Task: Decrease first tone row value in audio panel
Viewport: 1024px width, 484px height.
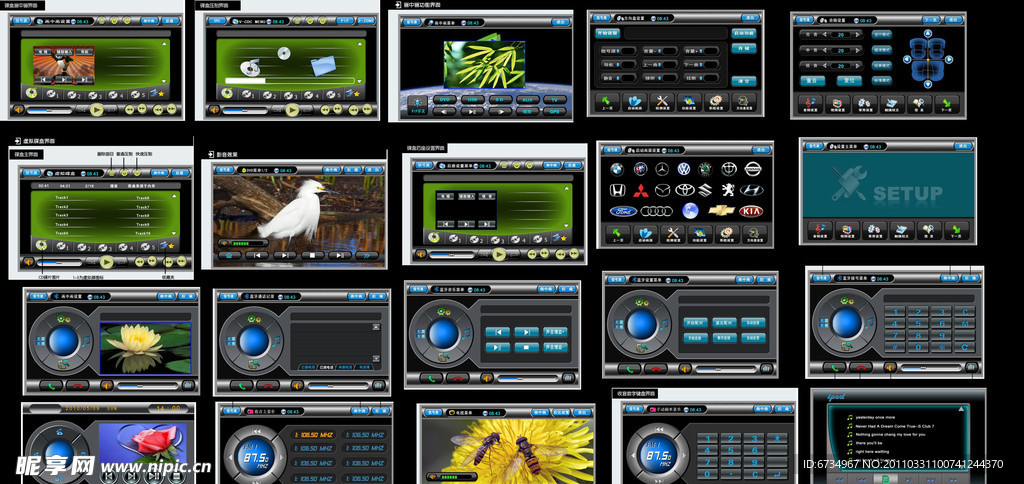Action: pyautogui.click(x=826, y=34)
